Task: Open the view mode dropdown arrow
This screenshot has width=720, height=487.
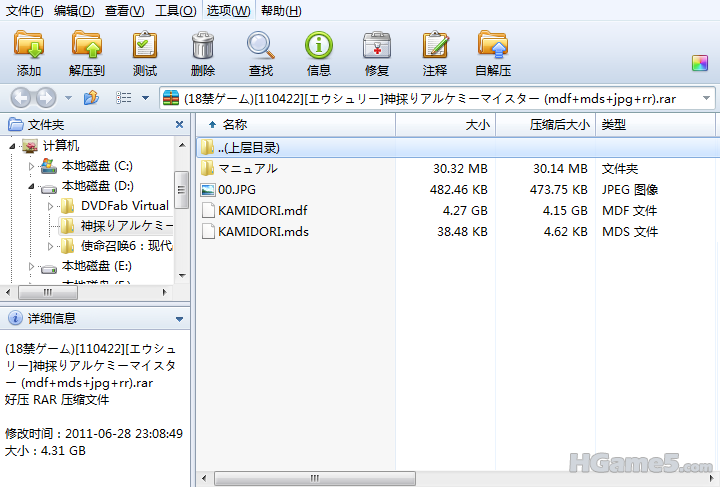Action: pyautogui.click(x=145, y=98)
